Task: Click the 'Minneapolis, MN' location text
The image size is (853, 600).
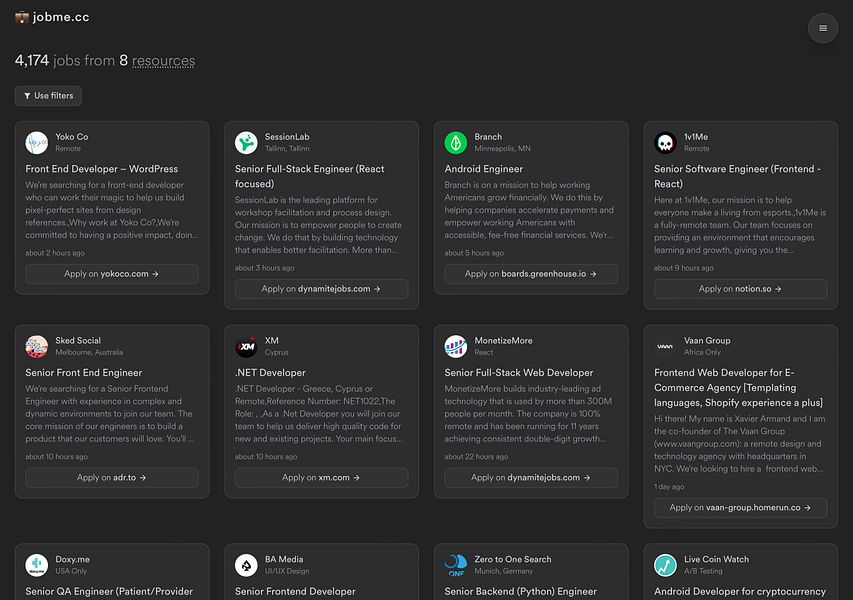Action: point(503,149)
